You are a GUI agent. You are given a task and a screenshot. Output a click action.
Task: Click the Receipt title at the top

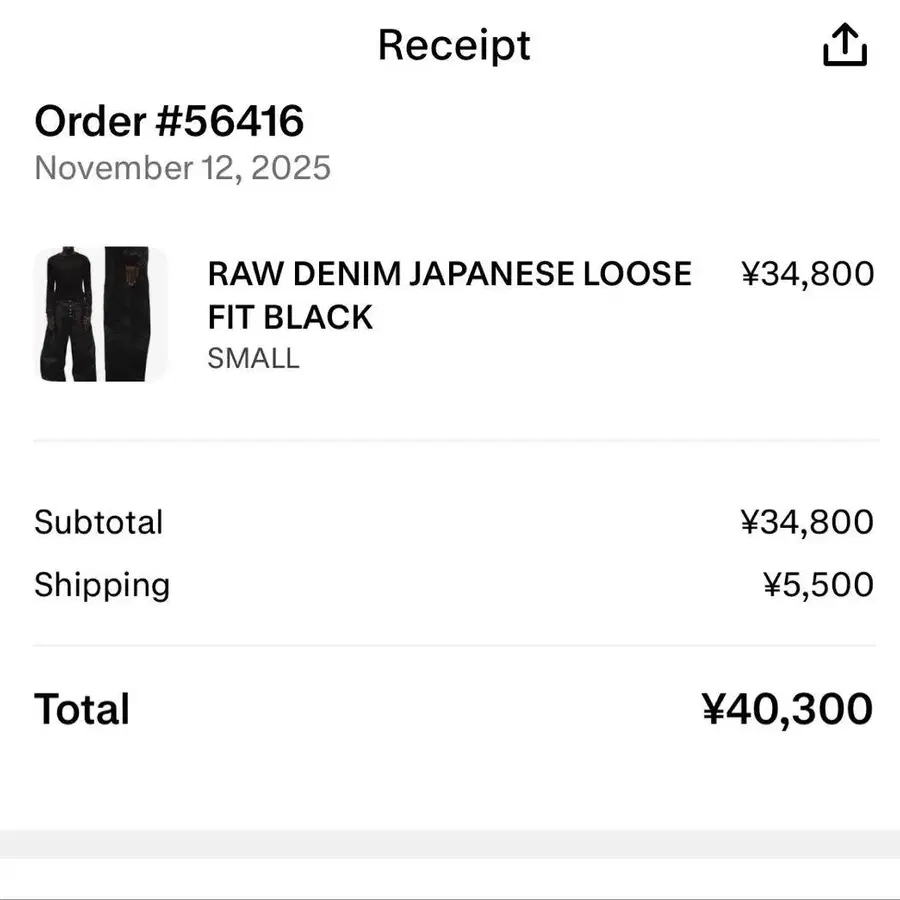point(454,45)
